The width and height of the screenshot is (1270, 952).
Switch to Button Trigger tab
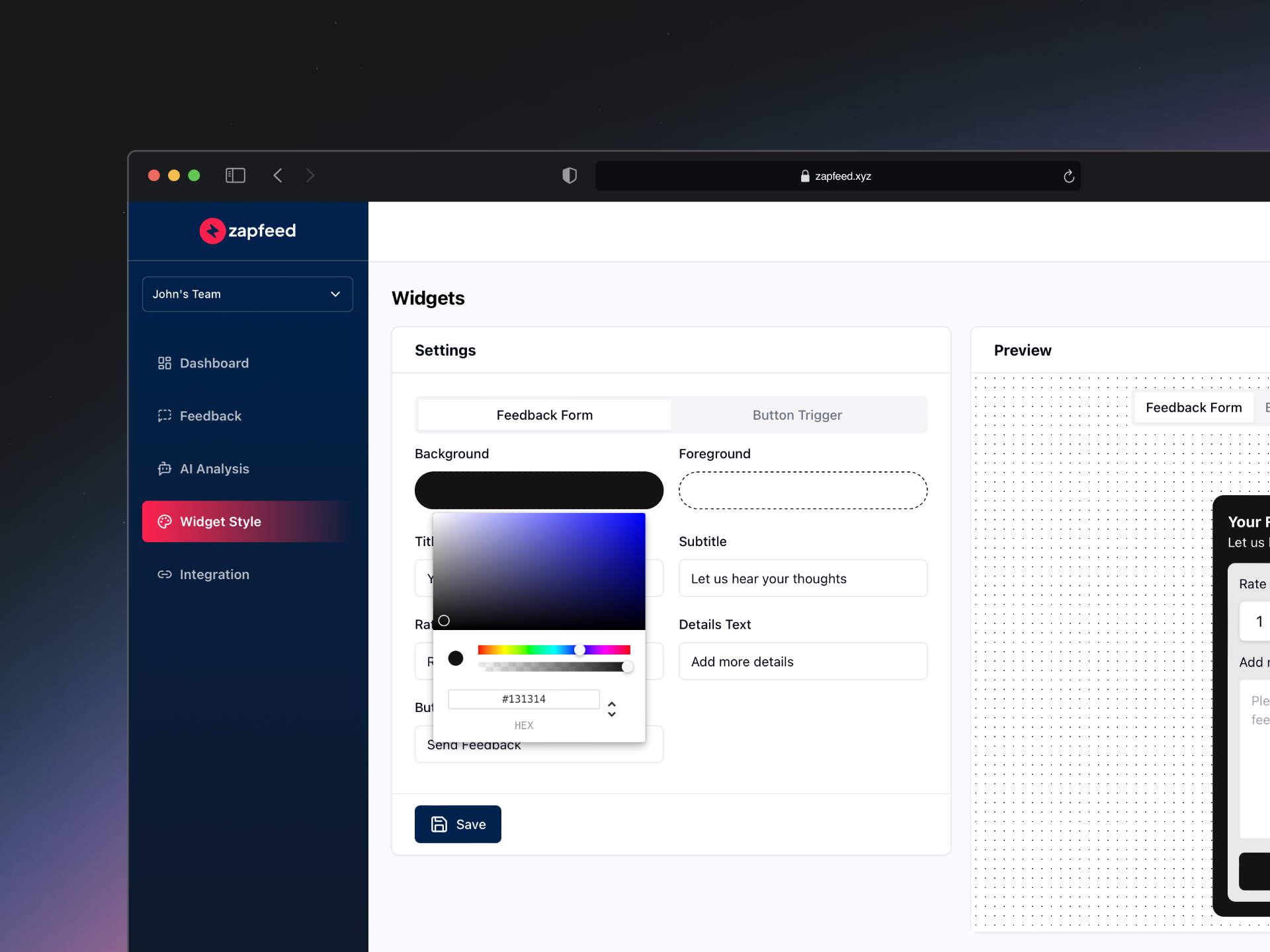pyautogui.click(x=797, y=415)
